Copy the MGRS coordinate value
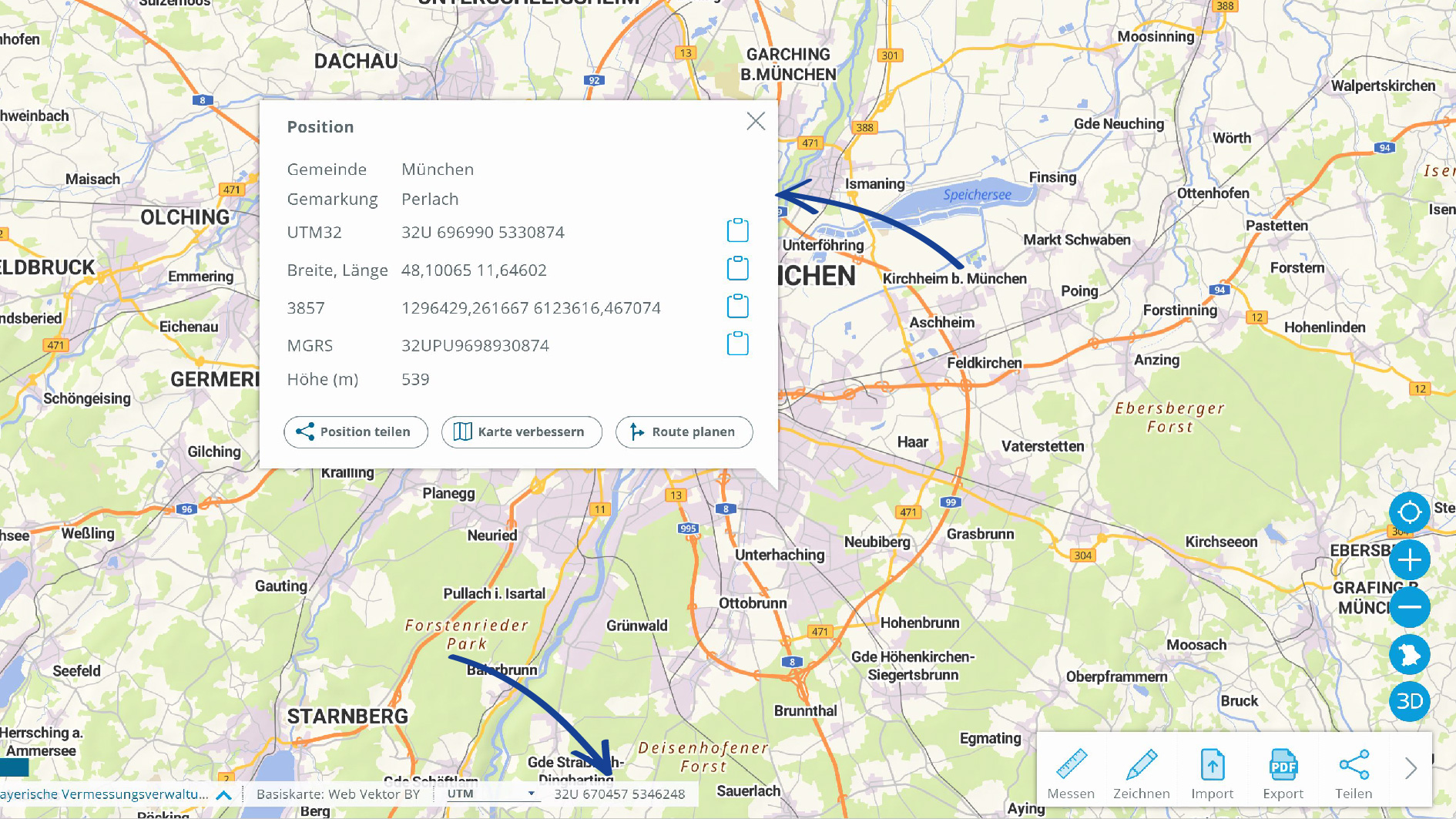This screenshot has height=819, width=1456. tap(737, 344)
